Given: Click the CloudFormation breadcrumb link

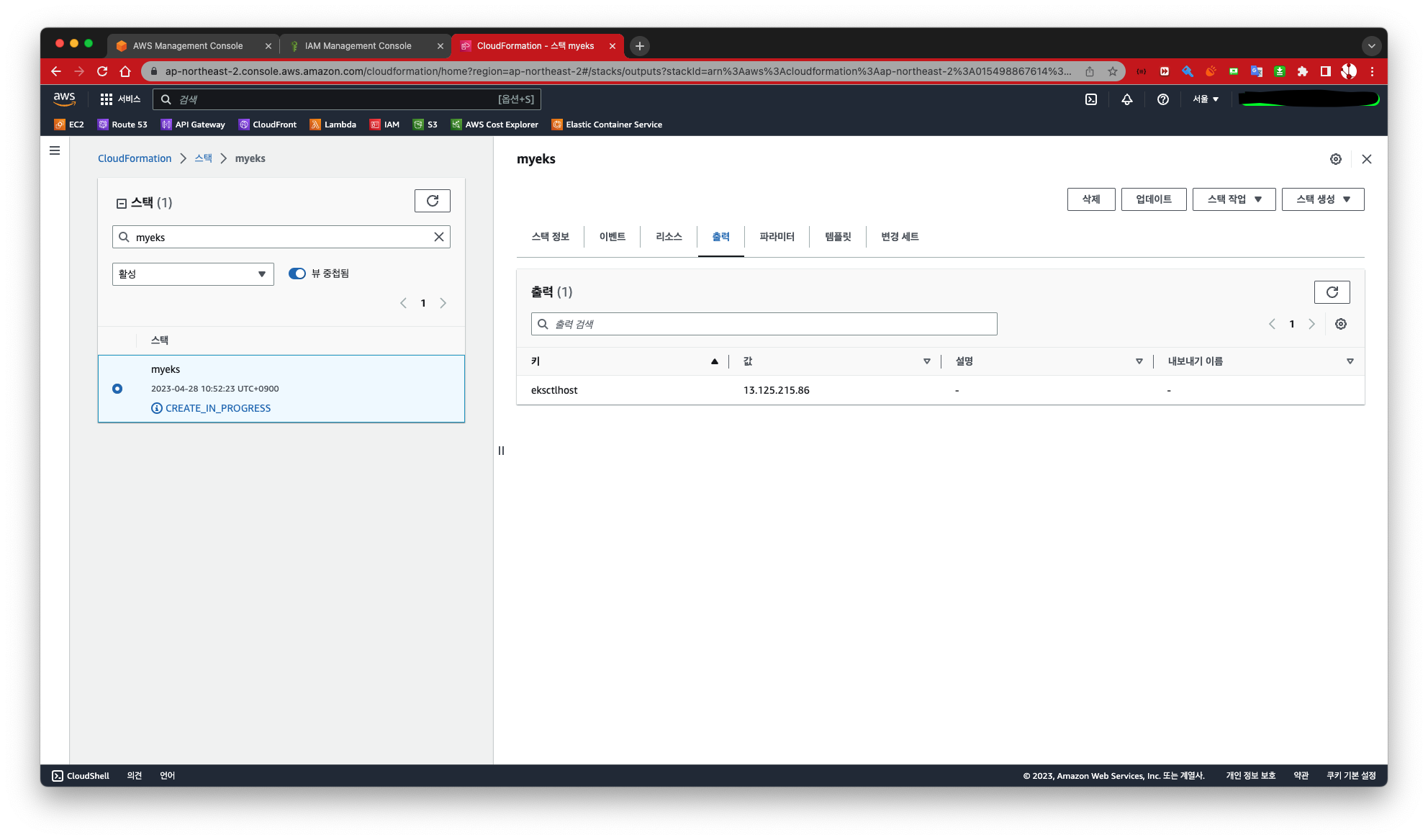Looking at the screenshot, I should (x=135, y=158).
